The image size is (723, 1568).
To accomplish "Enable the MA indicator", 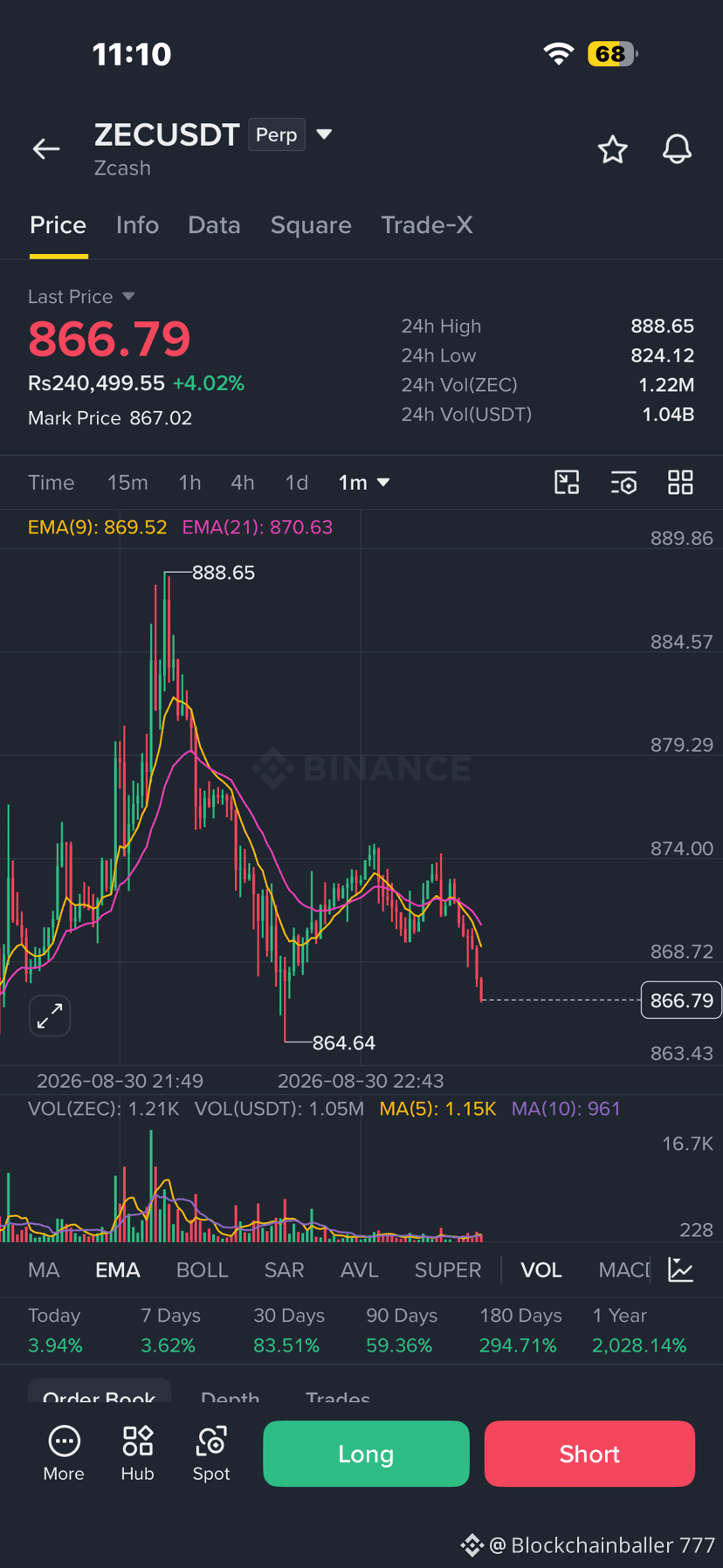I will pyautogui.click(x=44, y=1270).
